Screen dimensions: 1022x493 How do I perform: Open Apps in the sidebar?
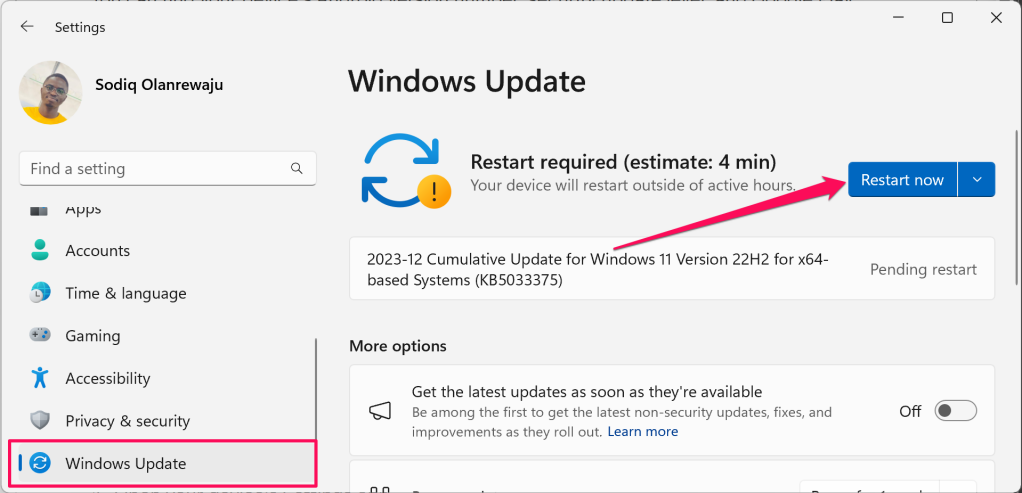[83, 210]
